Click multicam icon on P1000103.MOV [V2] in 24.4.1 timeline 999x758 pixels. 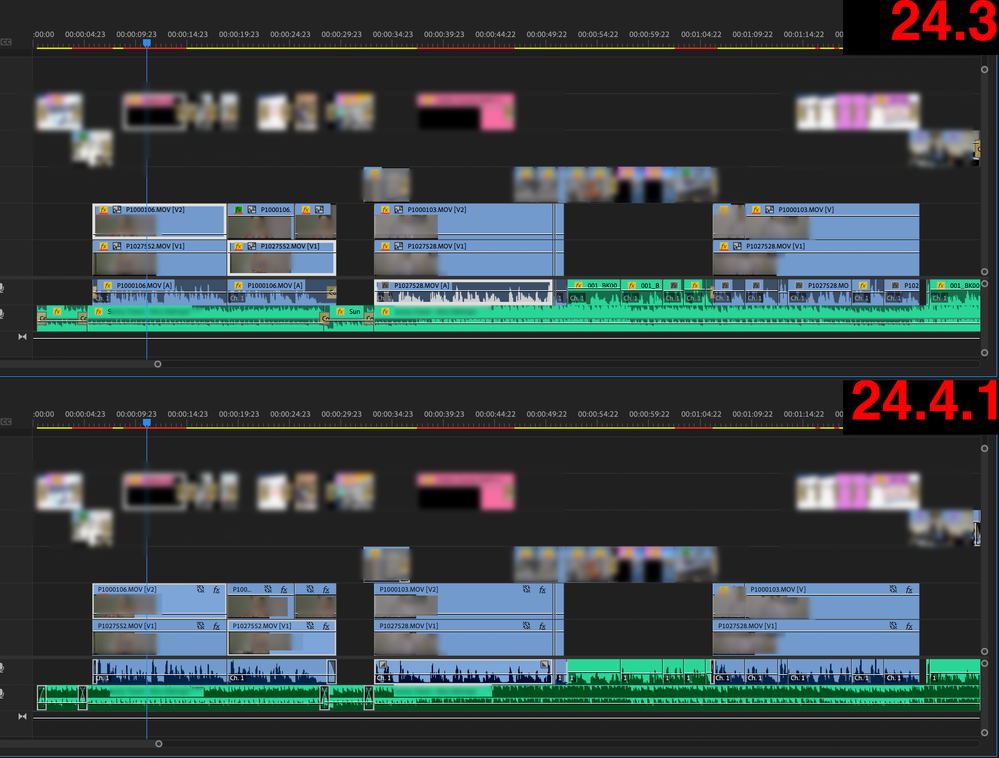[x=527, y=590]
